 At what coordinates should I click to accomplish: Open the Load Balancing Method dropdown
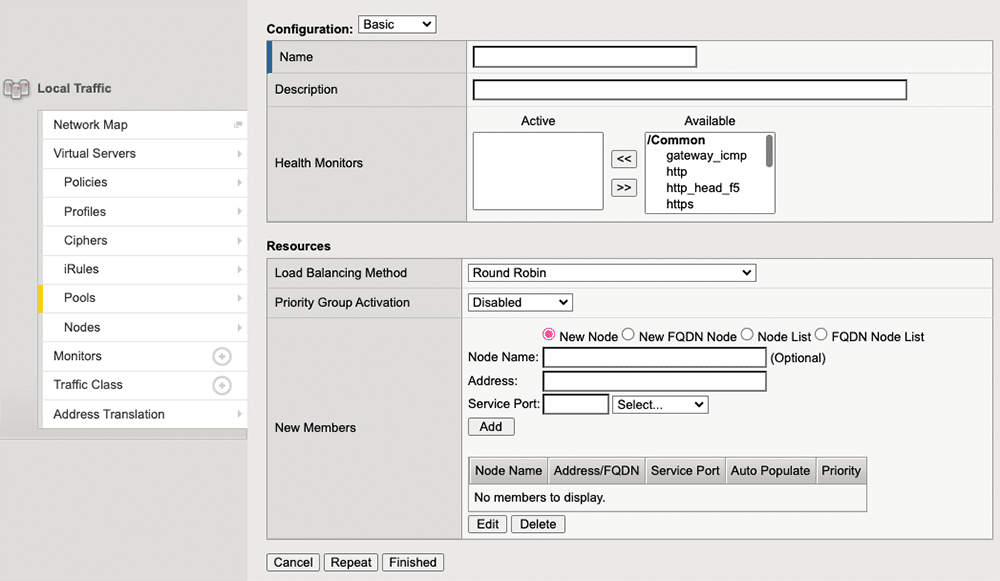pyautogui.click(x=611, y=271)
